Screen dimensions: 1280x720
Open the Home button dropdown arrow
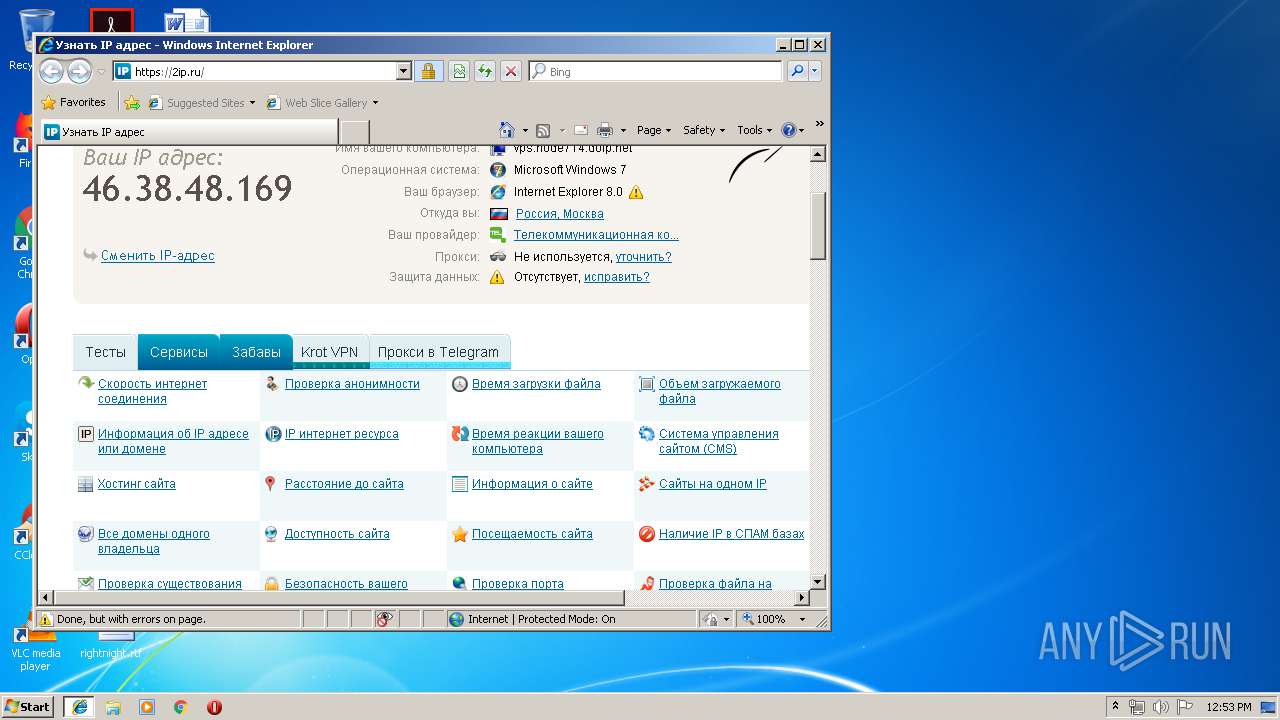coord(524,130)
